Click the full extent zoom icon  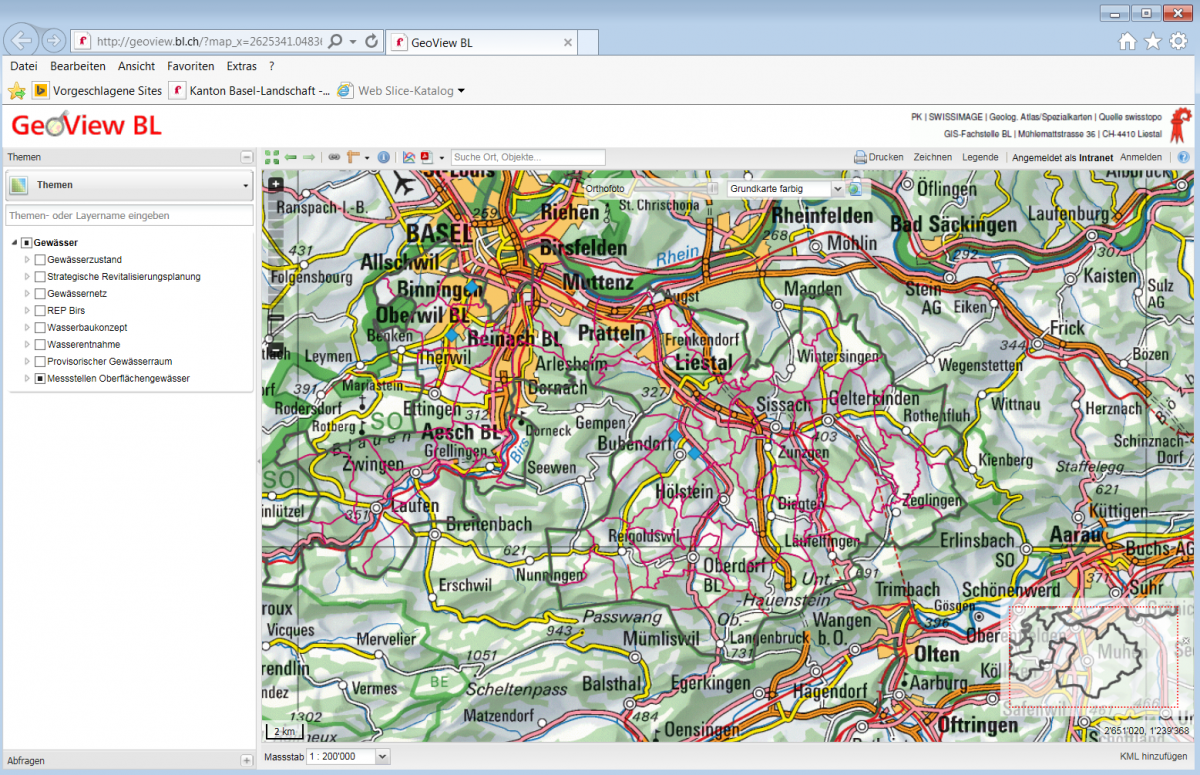click(272, 157)
